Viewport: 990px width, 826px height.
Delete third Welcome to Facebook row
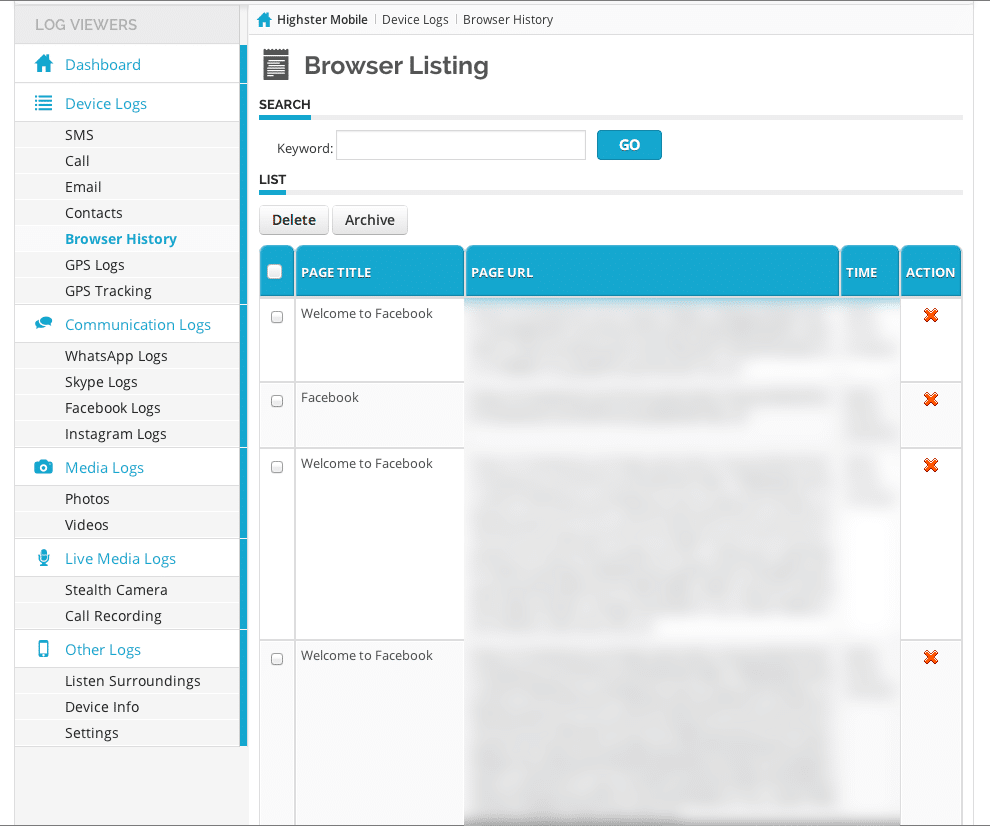[931, 657]
